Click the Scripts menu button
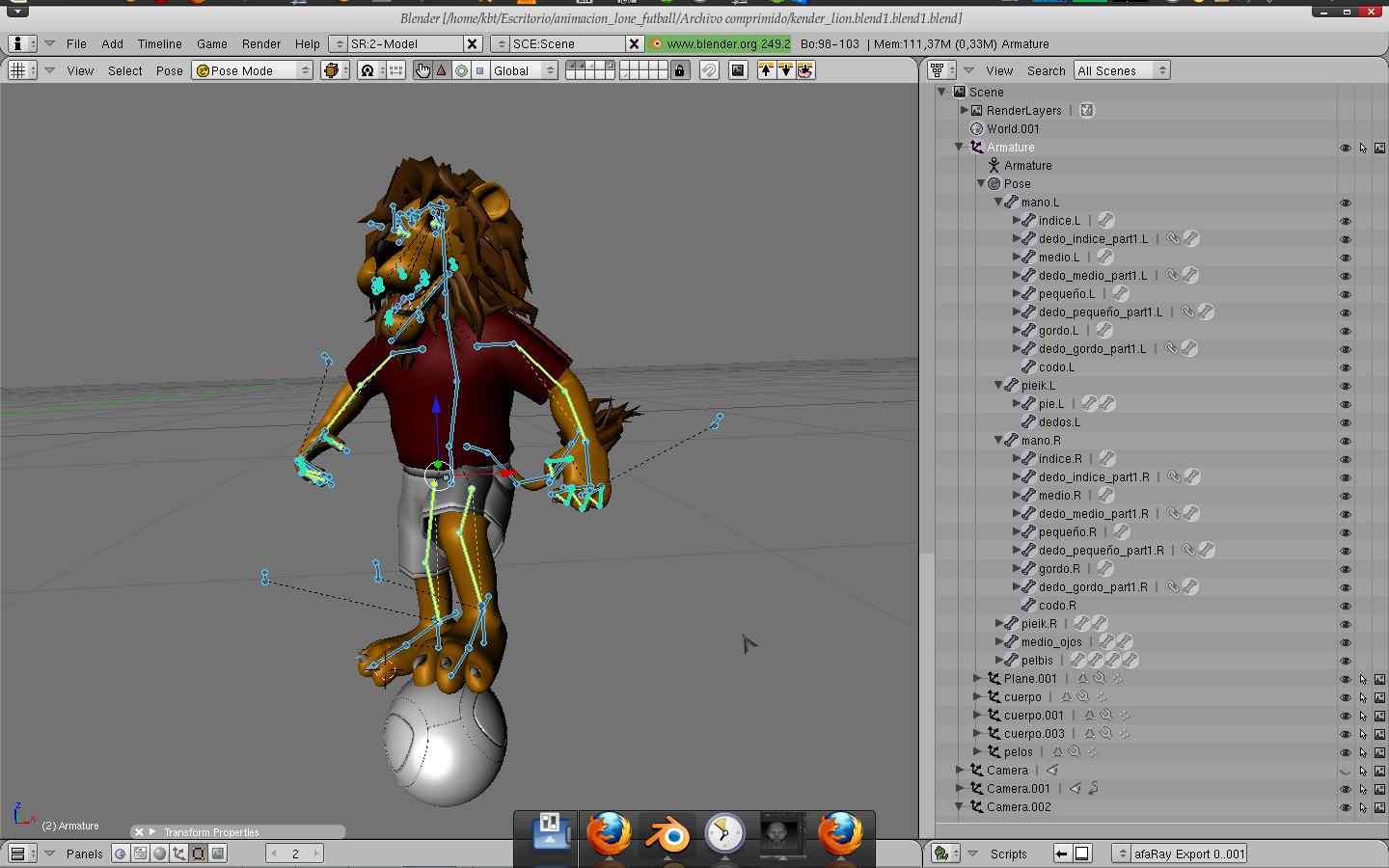The image size is (1389, 868). pos(1009,854)
